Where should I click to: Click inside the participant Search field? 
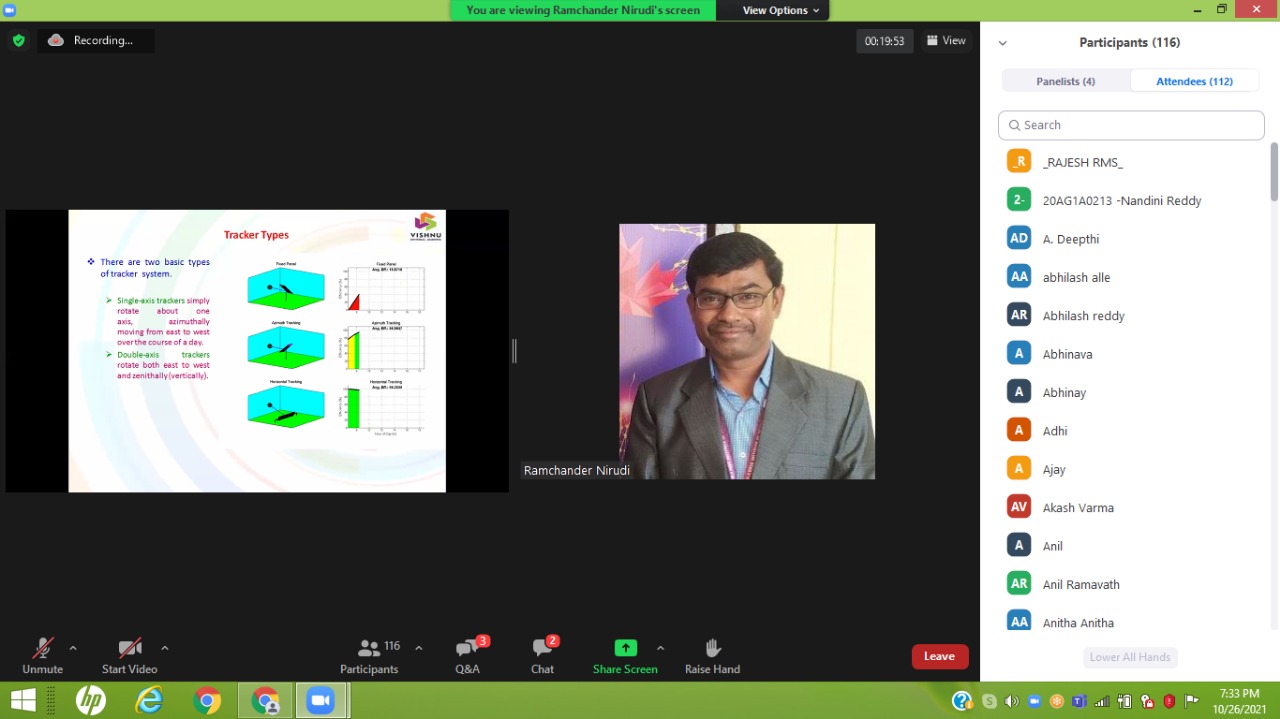click(1131, 125)
